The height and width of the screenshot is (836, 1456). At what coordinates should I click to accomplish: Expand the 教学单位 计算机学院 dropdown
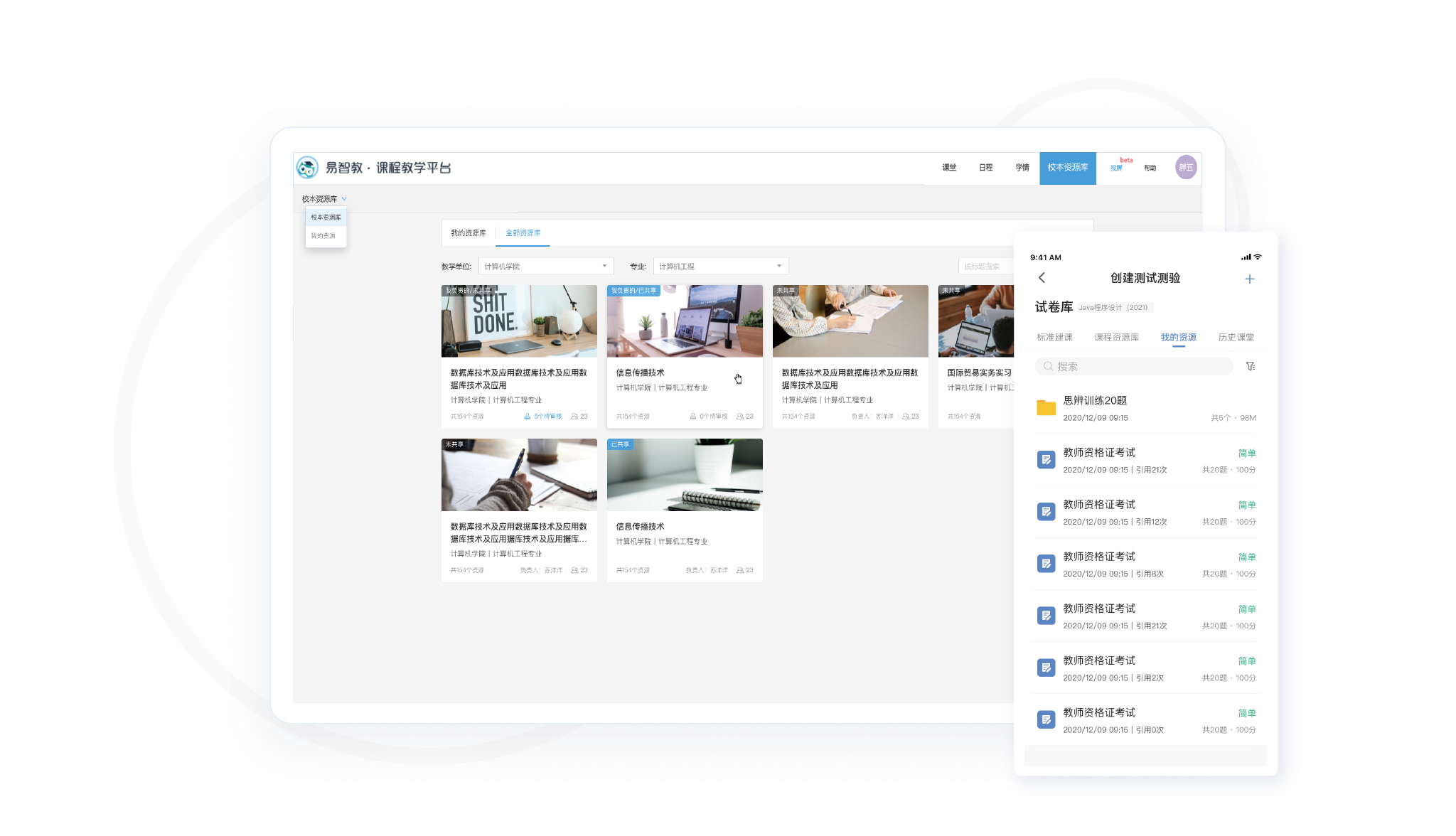click(546, 267)
